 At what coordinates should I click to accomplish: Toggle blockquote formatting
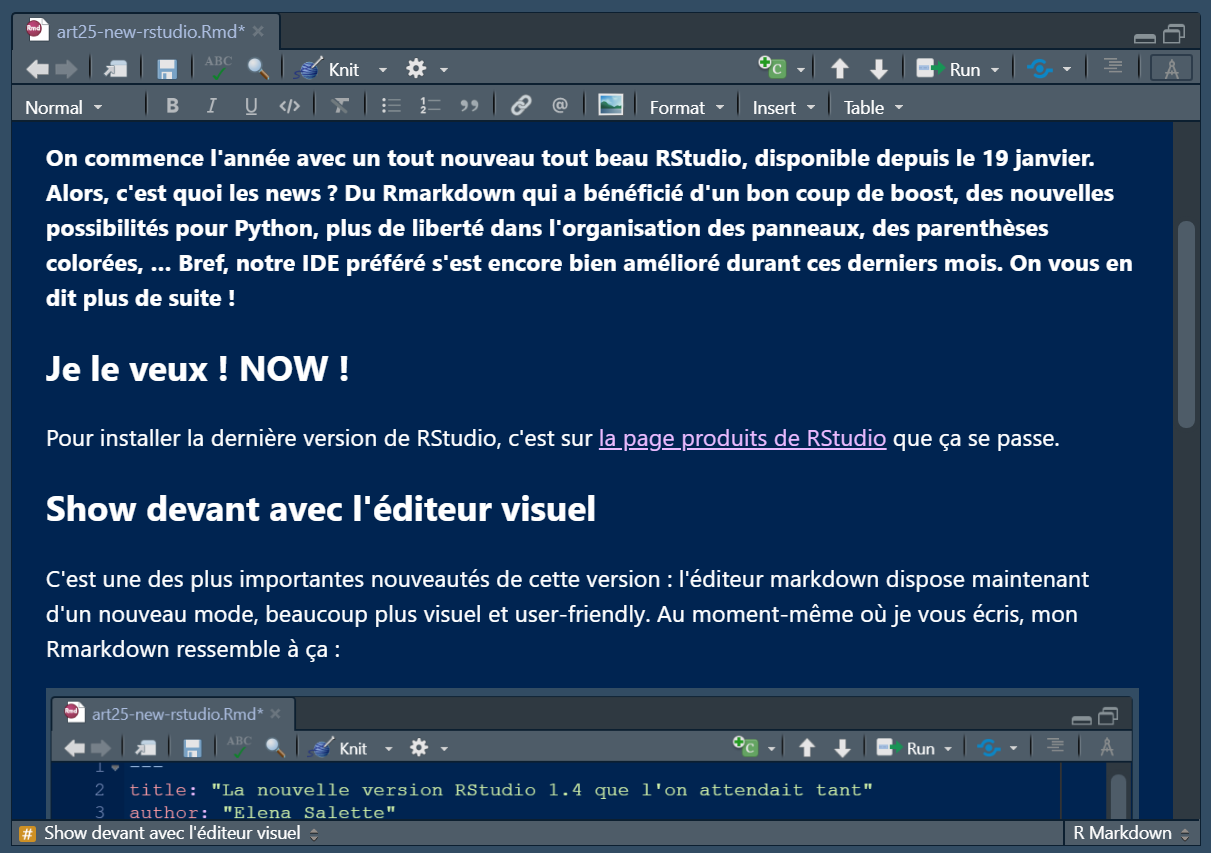click(469, 106)
